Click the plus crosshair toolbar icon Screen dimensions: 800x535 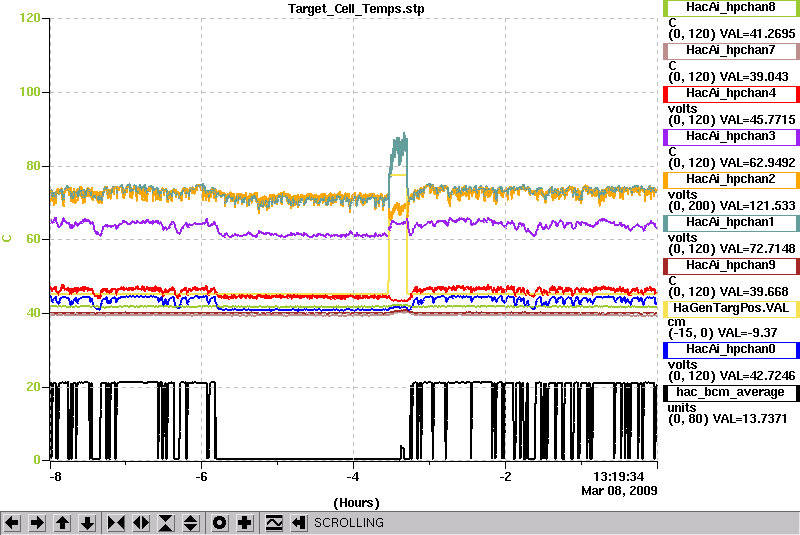[x=245, y=523]
